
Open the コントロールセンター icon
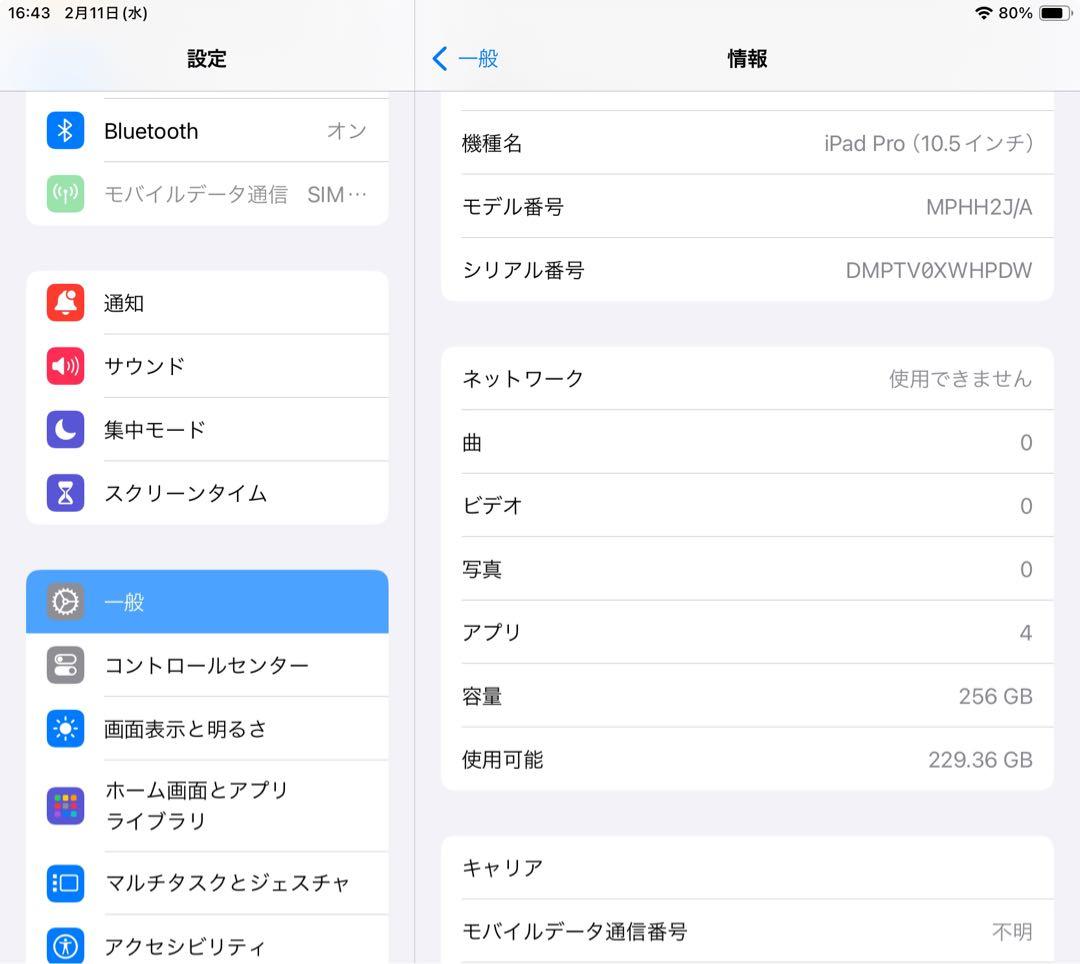pyautogui.click(x=64, y=665)
